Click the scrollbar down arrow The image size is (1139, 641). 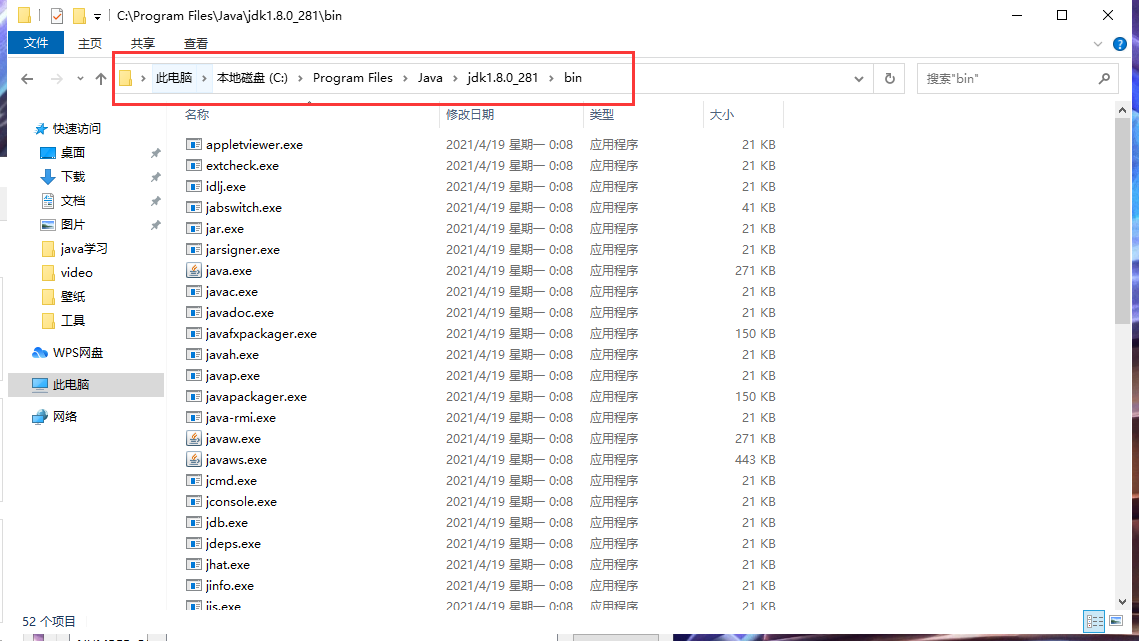coord(1122,602)
